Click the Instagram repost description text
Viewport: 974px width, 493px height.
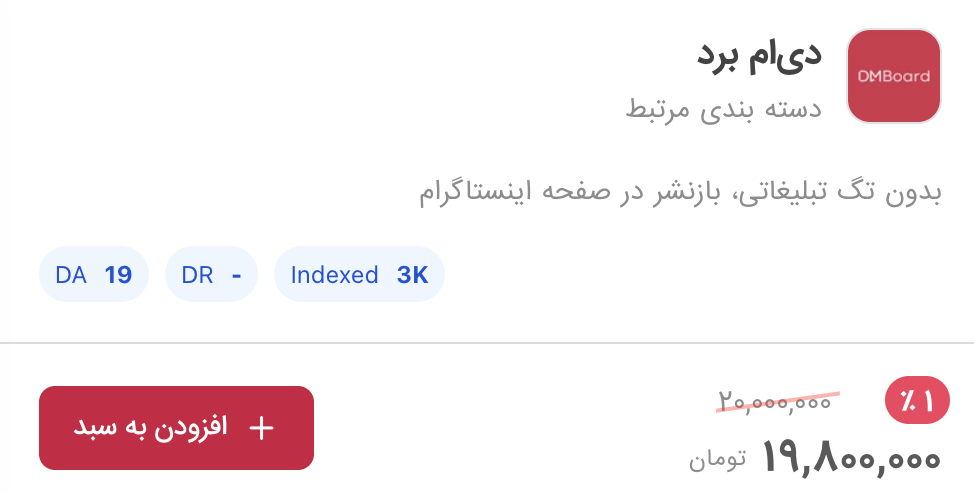pyautogui.click(x=680, y=191)
